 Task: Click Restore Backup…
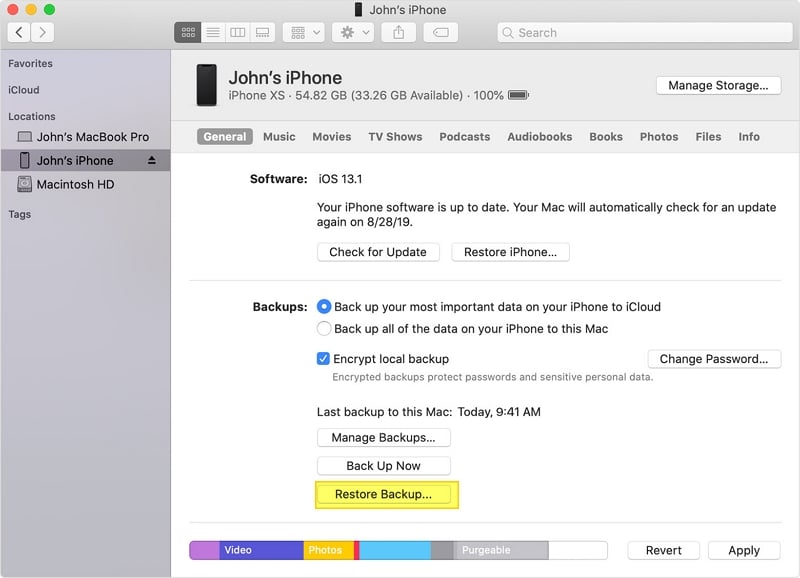click(x=385, y=493)
